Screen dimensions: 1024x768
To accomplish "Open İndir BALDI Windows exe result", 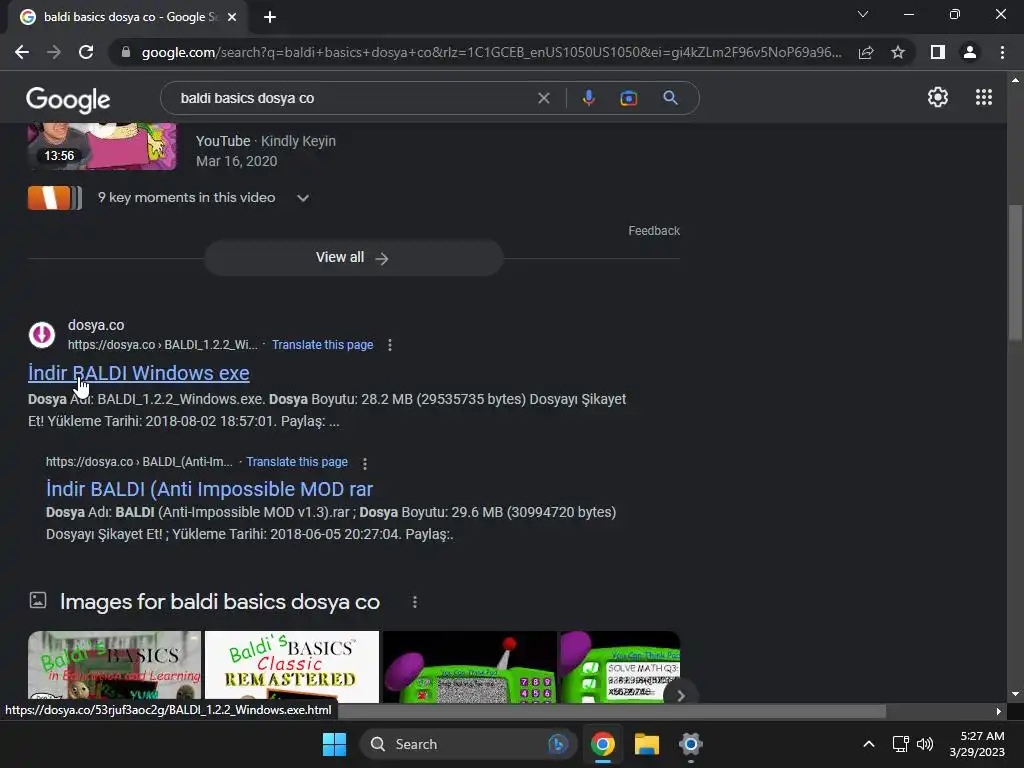I will pyautogui.click(x=138, y=373).
